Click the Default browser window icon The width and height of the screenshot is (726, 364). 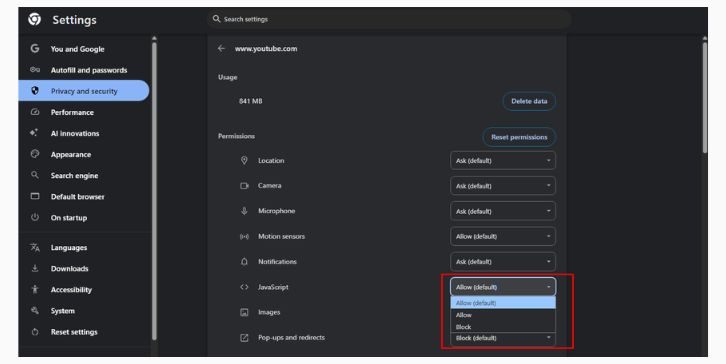pyautogui.click(x=35, y=196)
